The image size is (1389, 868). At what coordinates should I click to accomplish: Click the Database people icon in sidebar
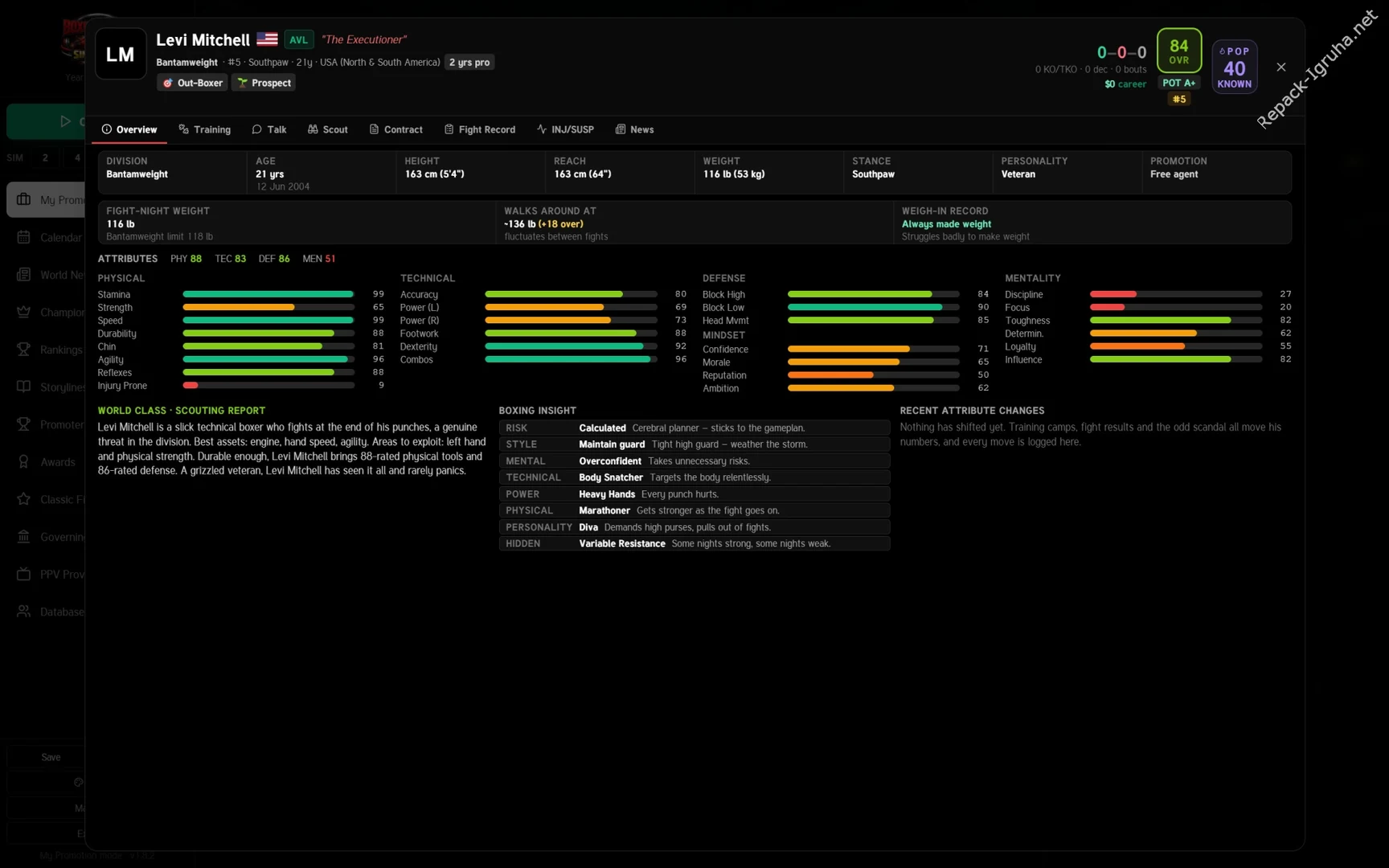click(23, 612)
